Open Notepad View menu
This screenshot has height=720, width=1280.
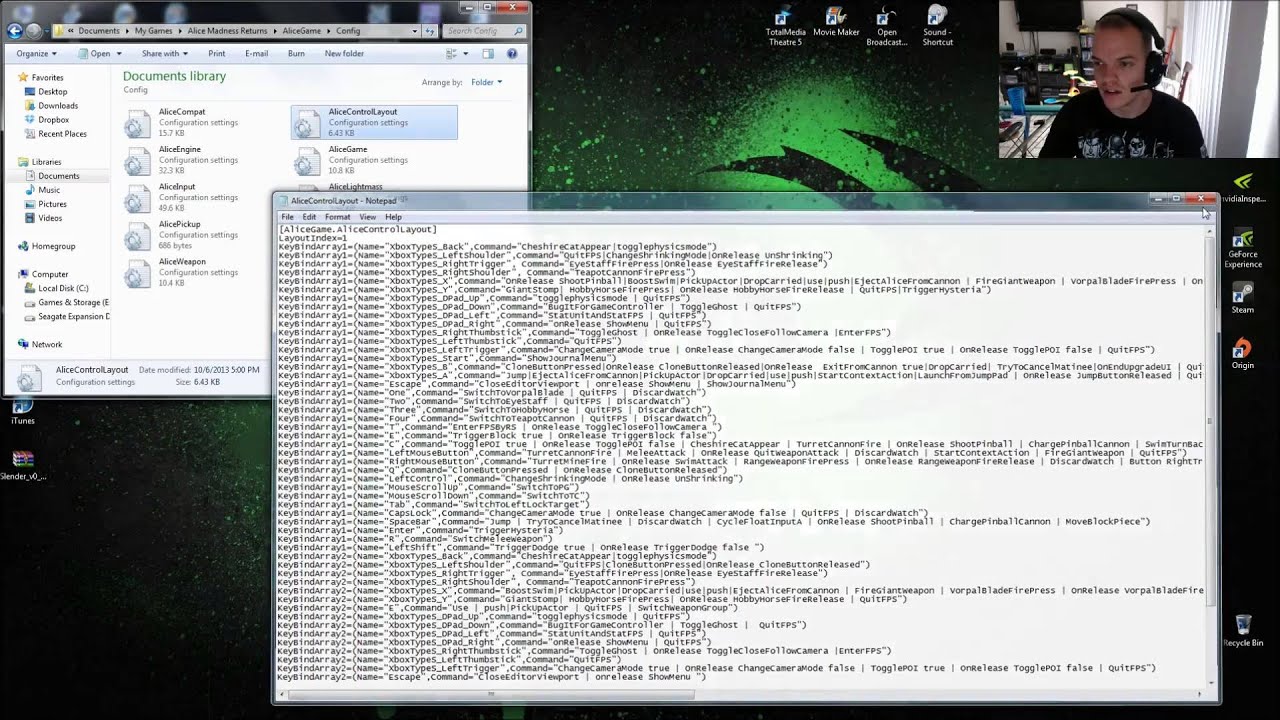pyautogui.click(x=368, y=217)
